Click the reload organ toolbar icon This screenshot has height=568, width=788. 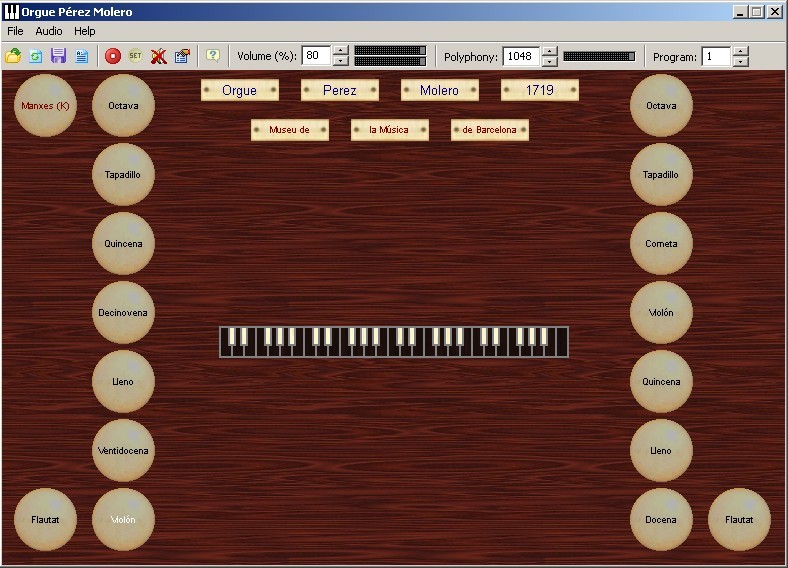(36, 56)
